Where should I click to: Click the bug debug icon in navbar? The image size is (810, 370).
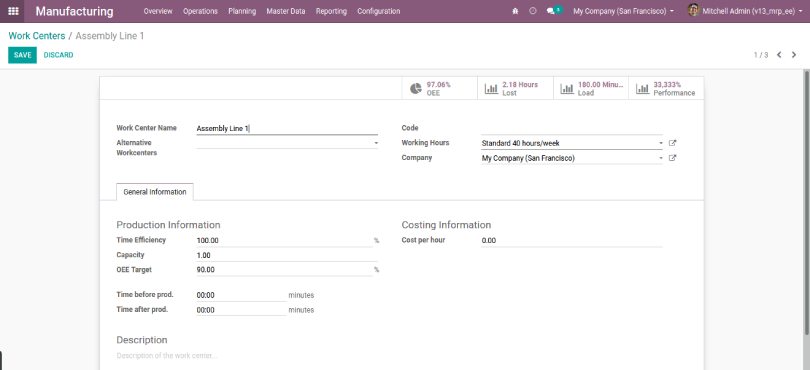[515, 11]
